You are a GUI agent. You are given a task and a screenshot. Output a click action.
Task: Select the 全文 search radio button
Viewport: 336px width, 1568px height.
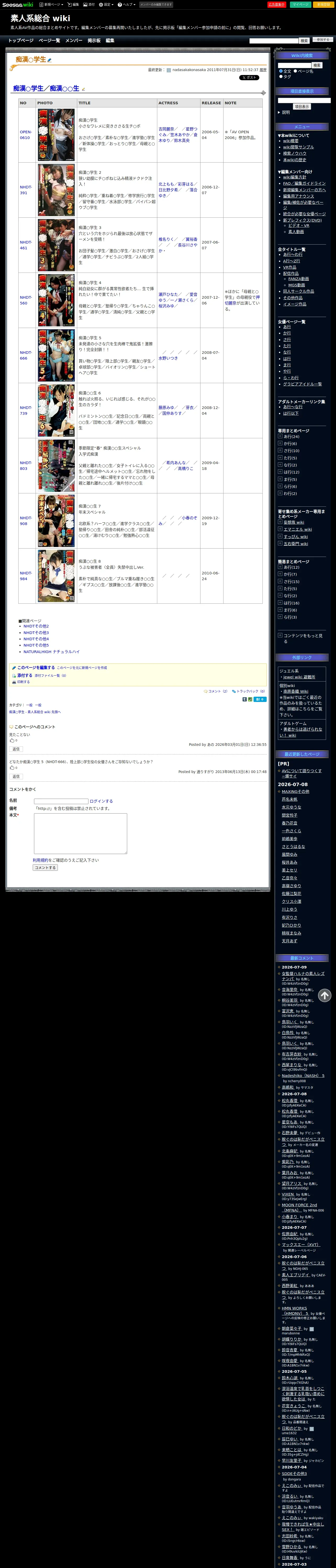[x=281, y=71]
